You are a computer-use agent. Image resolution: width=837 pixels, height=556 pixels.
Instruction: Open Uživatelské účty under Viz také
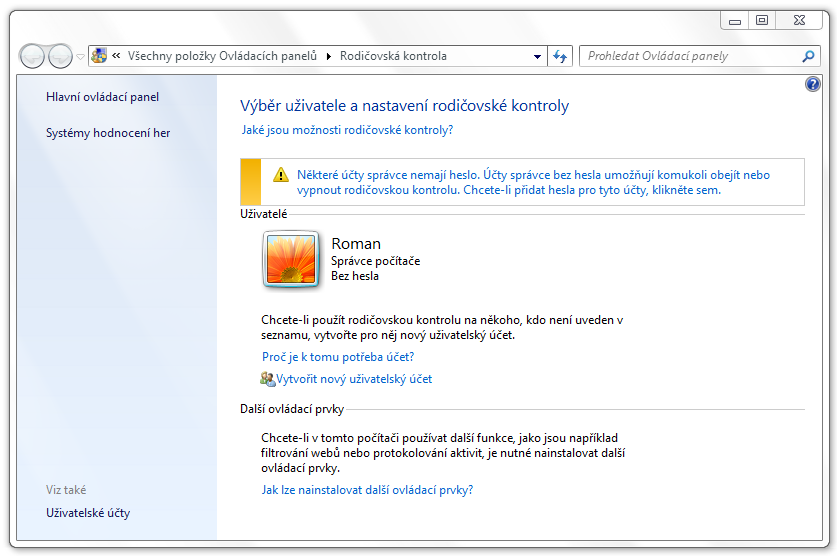pos(88,513)
